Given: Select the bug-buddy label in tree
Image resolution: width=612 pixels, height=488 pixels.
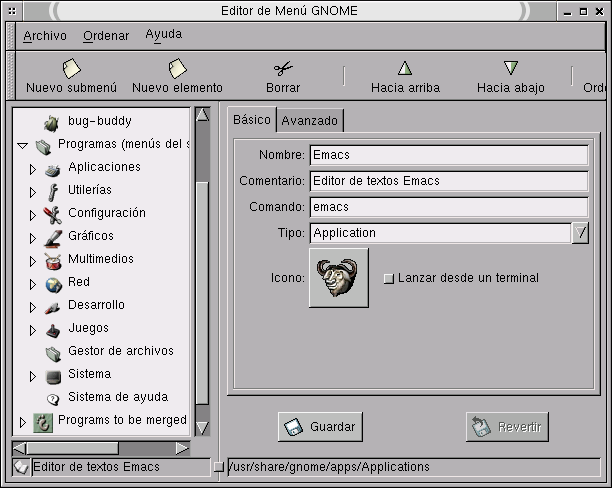Looking at the screenshot, I should [100, 121].
